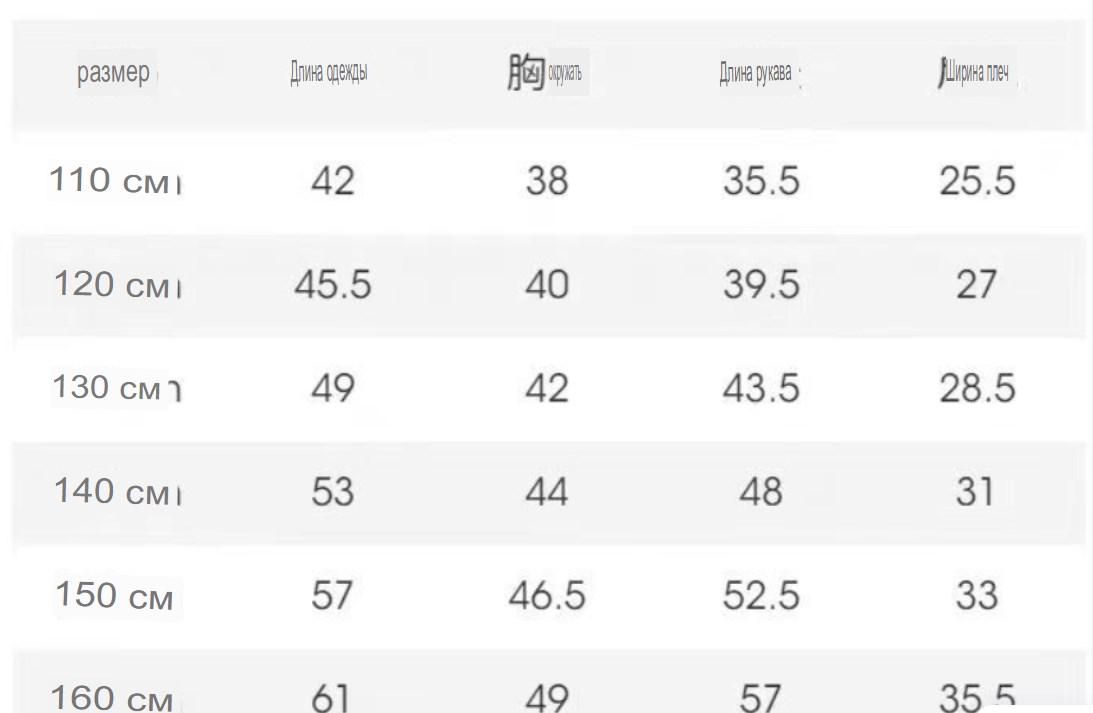The width and height of the screenshot is (1093, 713).
Task: Click clothing length value 45.5
Action: click(x=333, y=285)
